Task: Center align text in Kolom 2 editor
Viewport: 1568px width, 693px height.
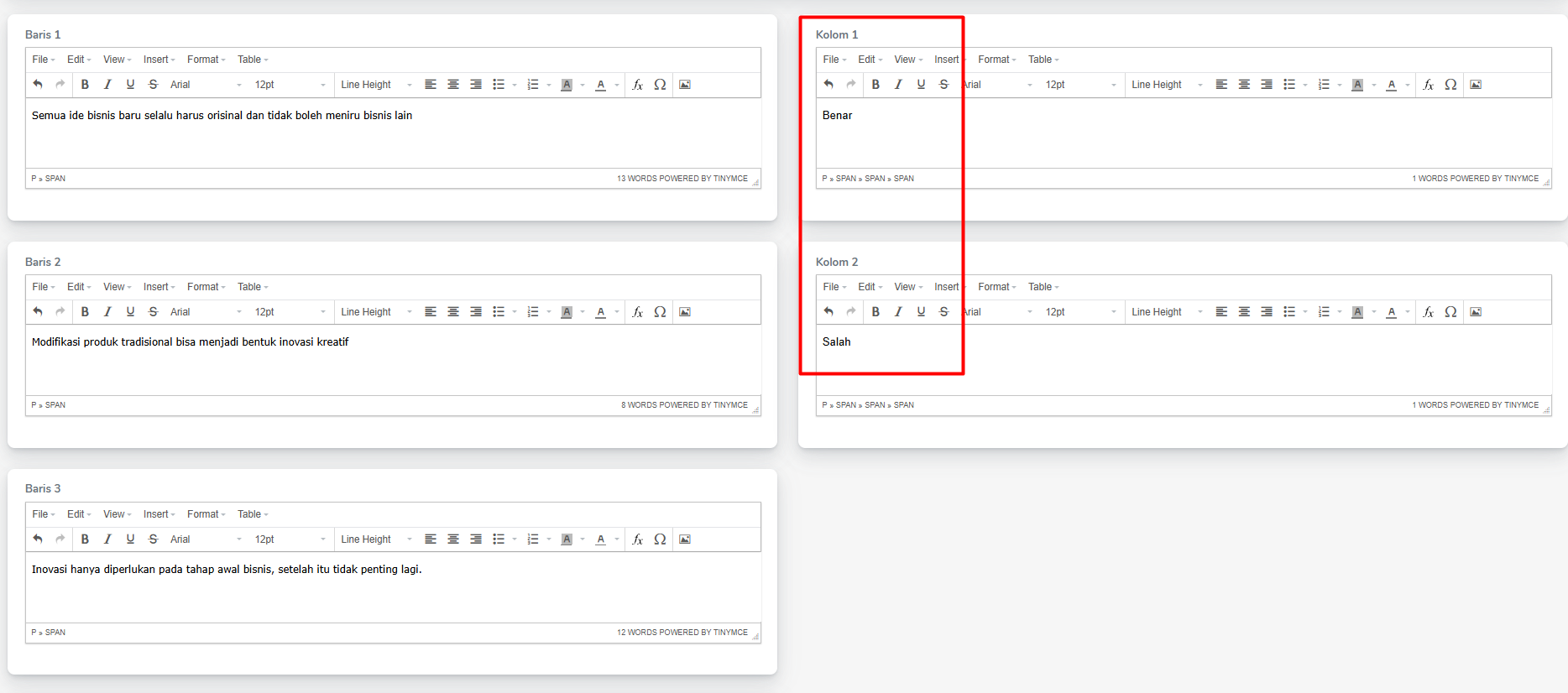Action: (1244, 312)
